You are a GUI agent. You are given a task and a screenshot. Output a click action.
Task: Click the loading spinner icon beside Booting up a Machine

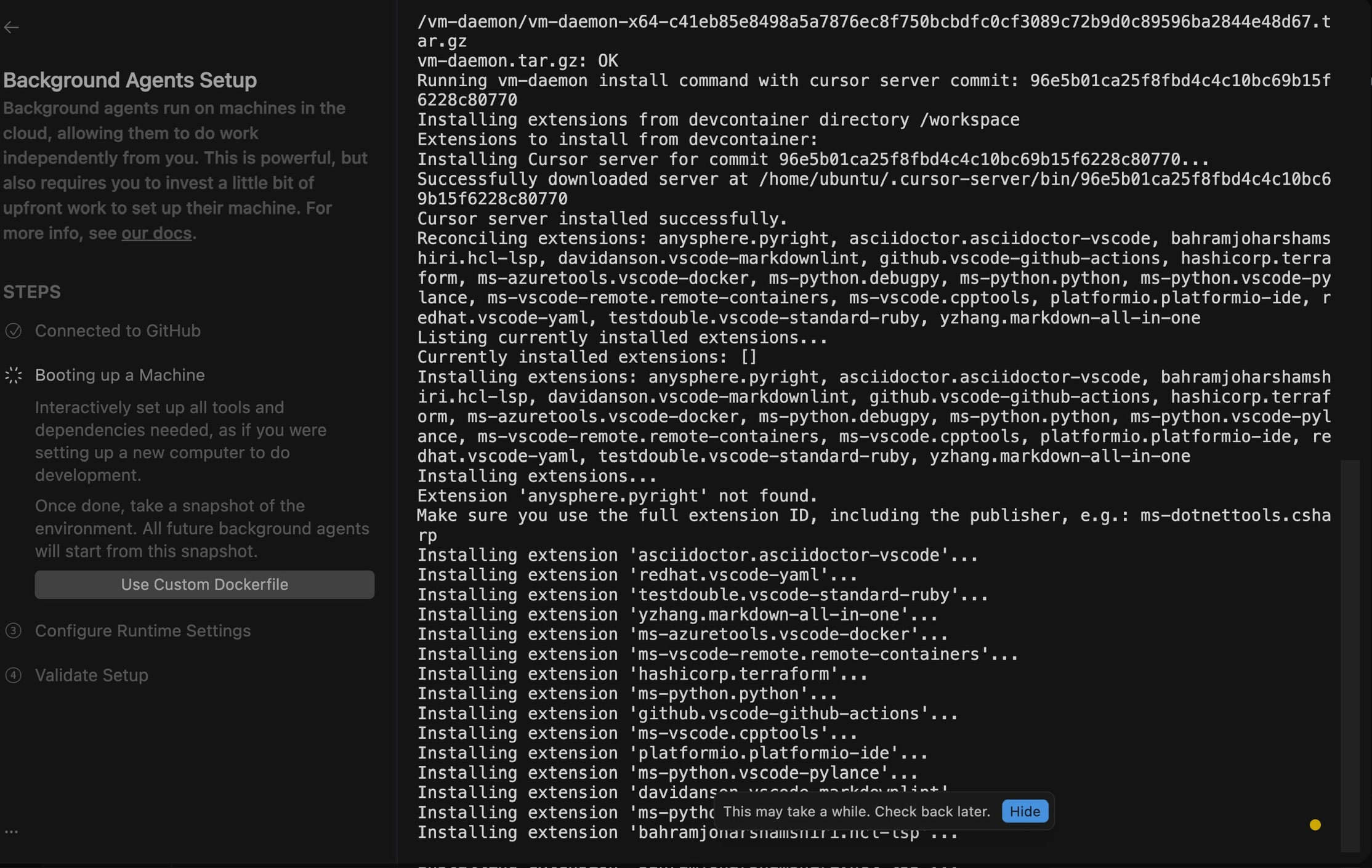click(x=14, y=376)
